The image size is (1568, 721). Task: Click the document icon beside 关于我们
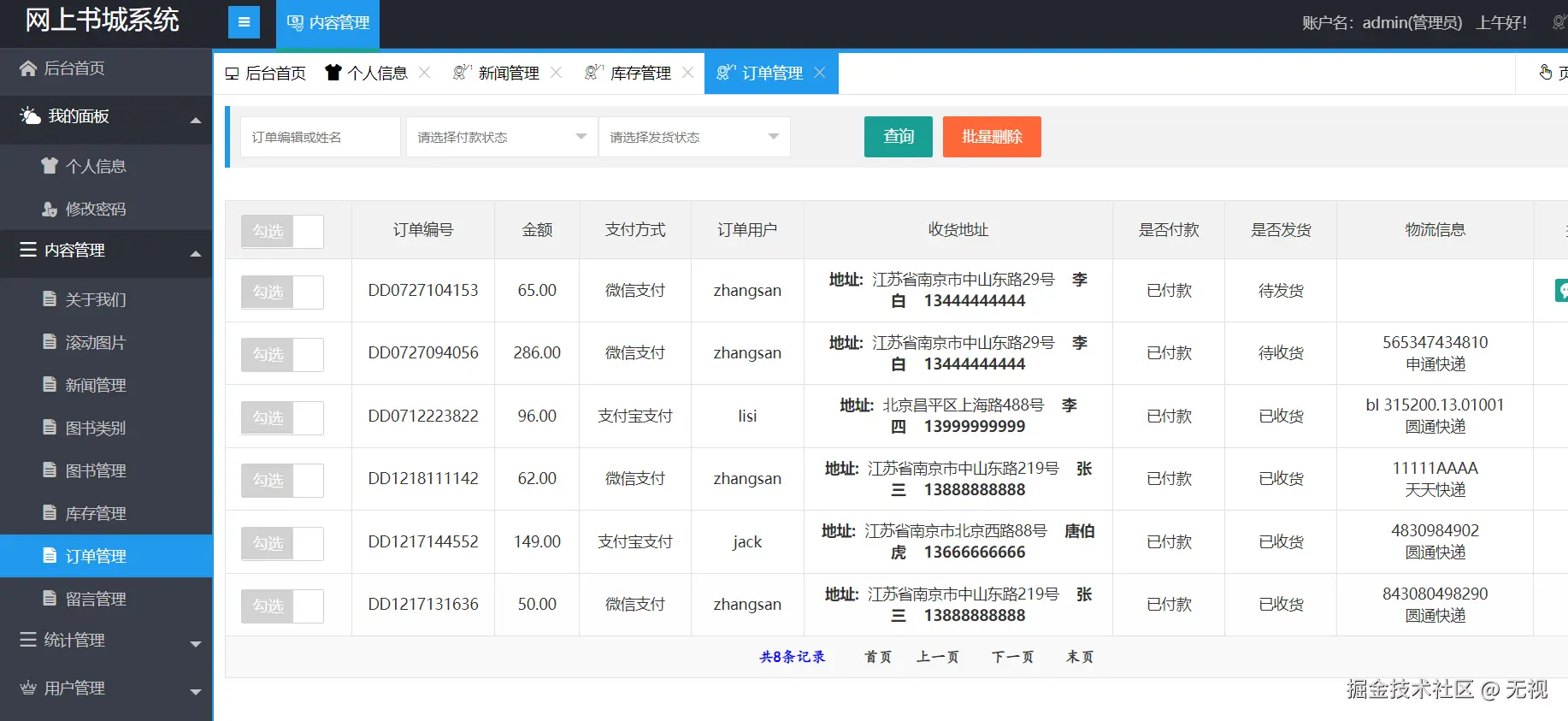pyautogui.click(x=50, y=299)
